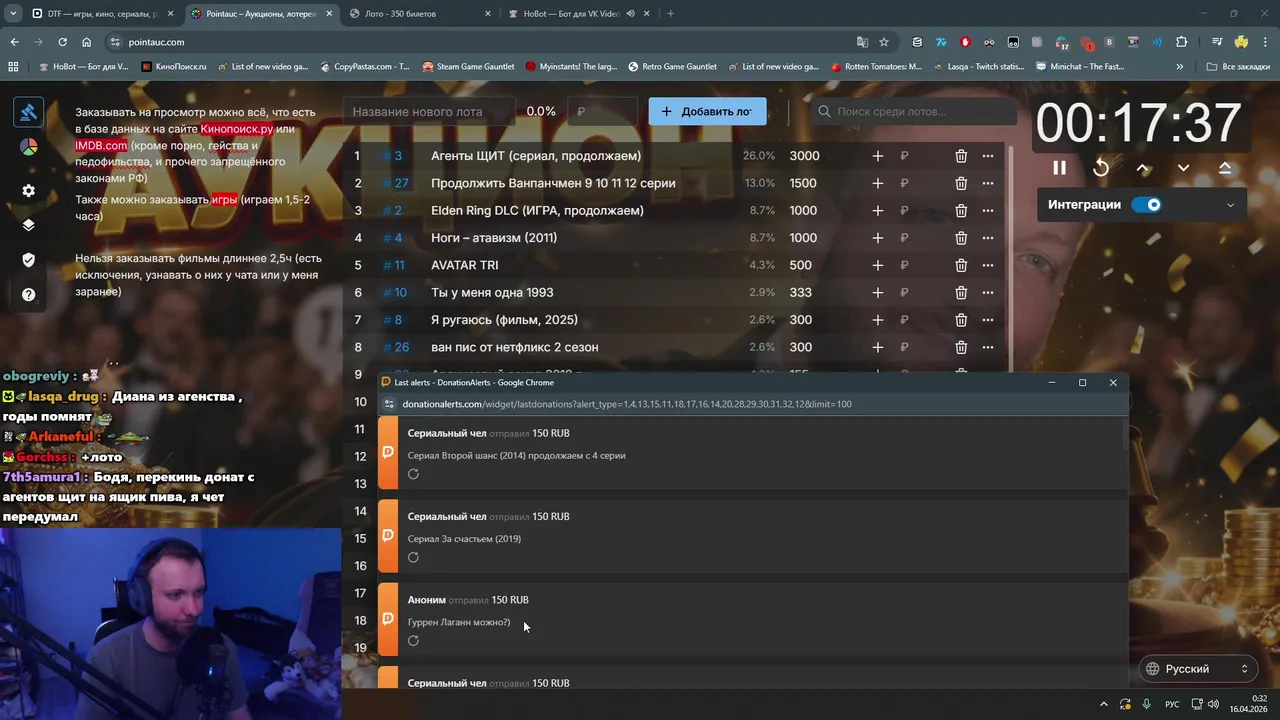Replay the Второй шанс donation alert
Viewport: 1280px width, 720px height.
(x=413, y=474)
